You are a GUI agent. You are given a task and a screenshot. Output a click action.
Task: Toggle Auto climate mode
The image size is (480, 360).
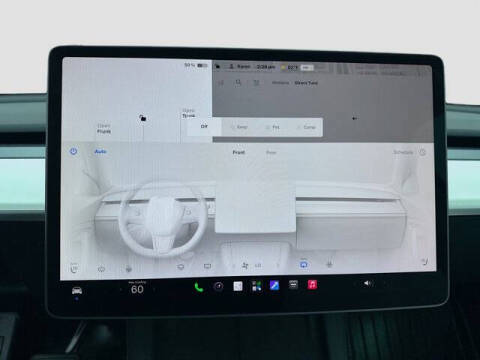100,152
